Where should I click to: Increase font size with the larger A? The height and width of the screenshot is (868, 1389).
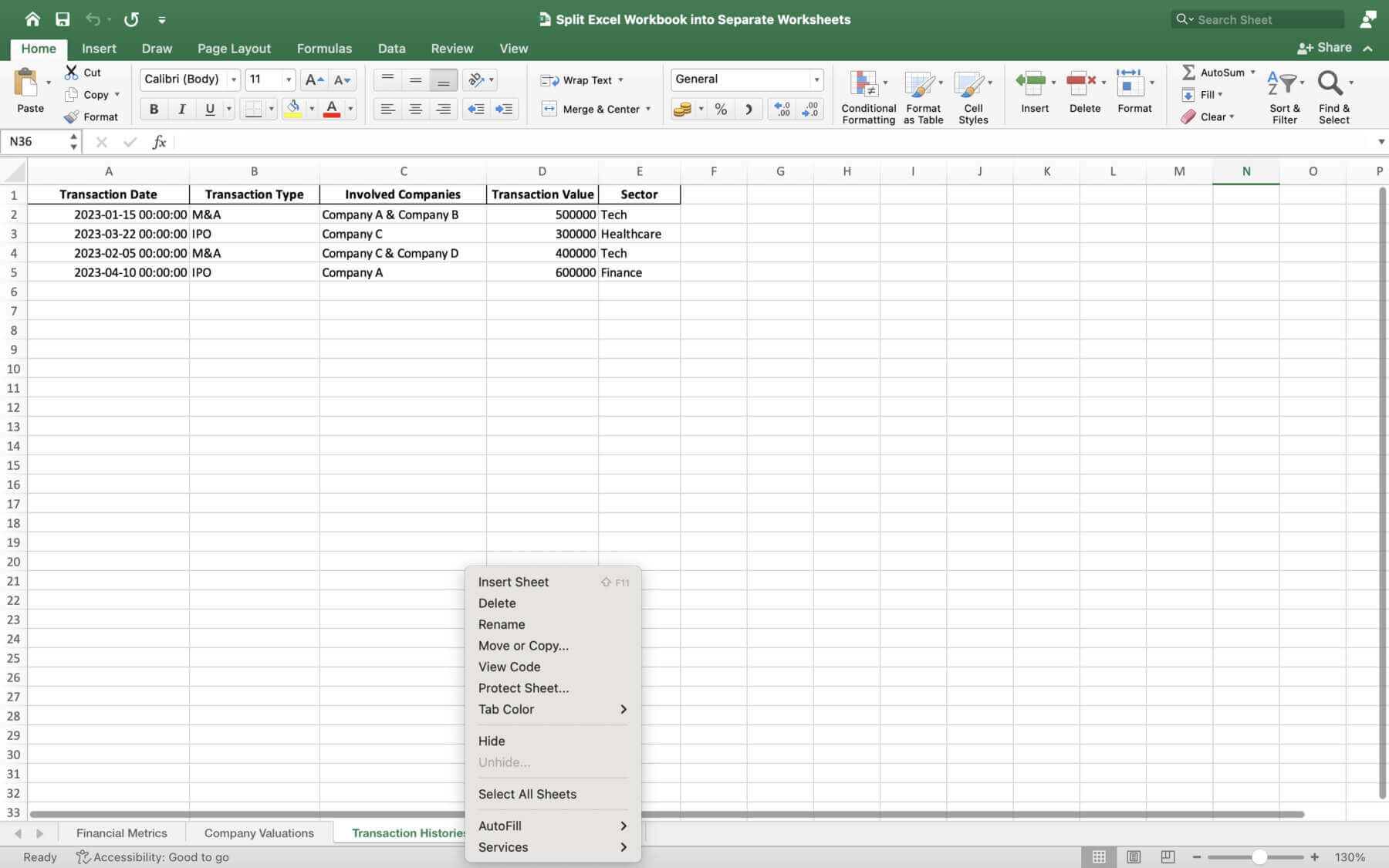coord(314,79)
